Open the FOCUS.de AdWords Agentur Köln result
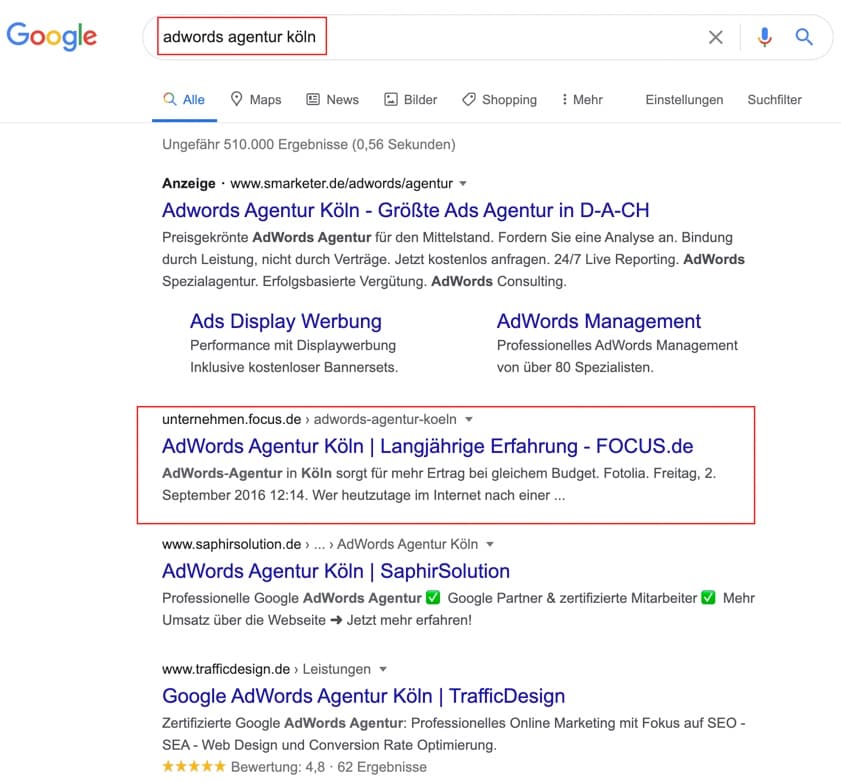841x782 pixels. click(427, 446)
